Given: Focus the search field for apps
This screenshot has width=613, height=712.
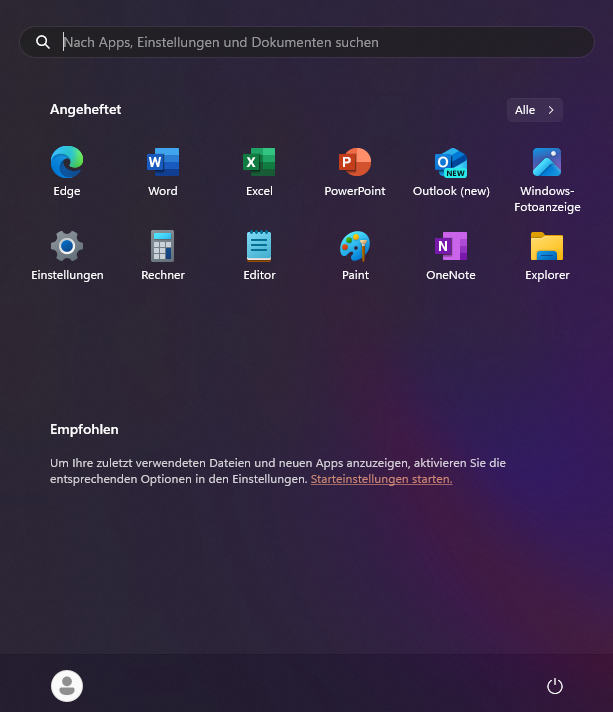Looking at the screenshot, I should pos(307,42).
